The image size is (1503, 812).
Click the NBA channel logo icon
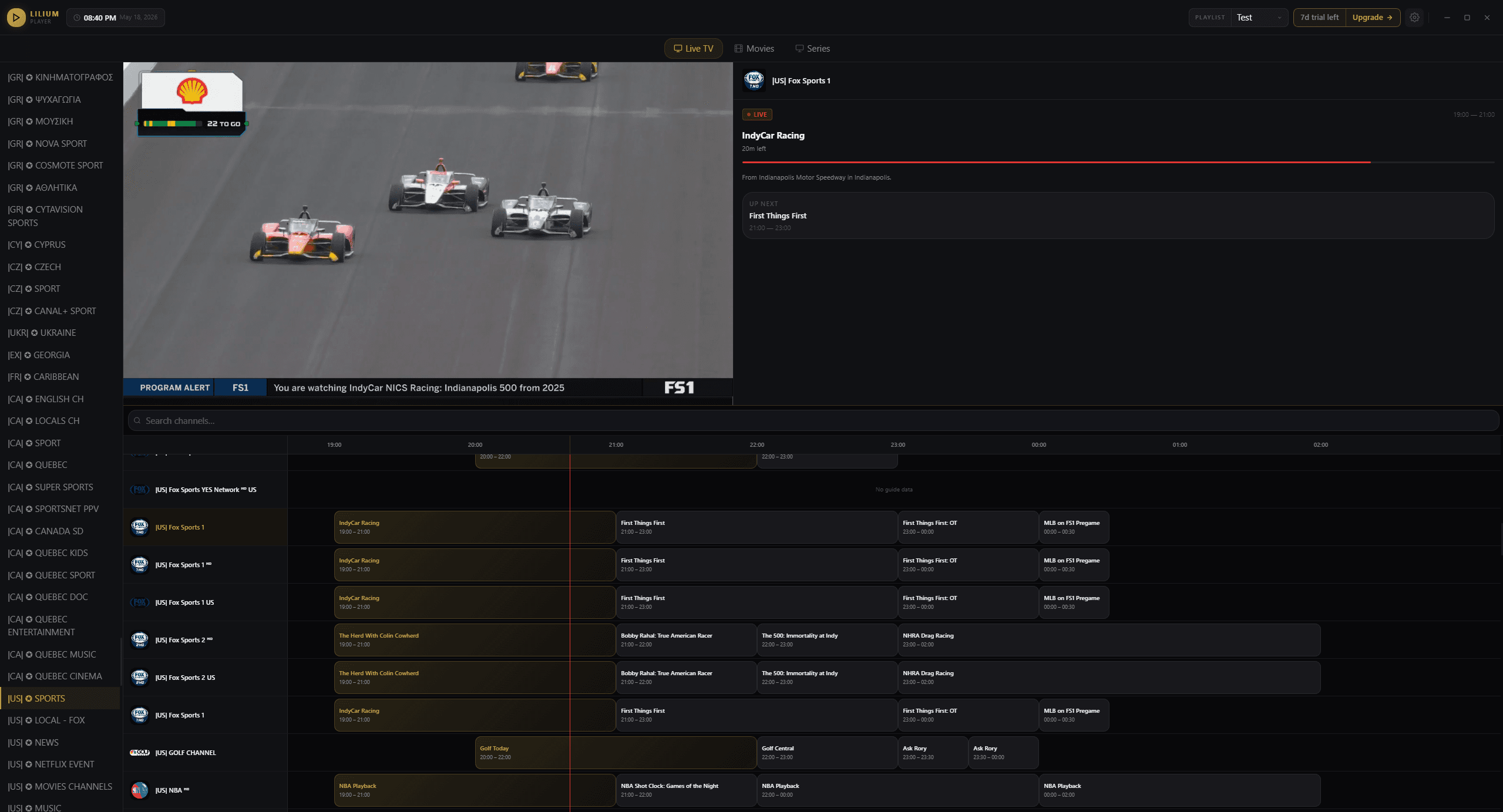(140, 790)
